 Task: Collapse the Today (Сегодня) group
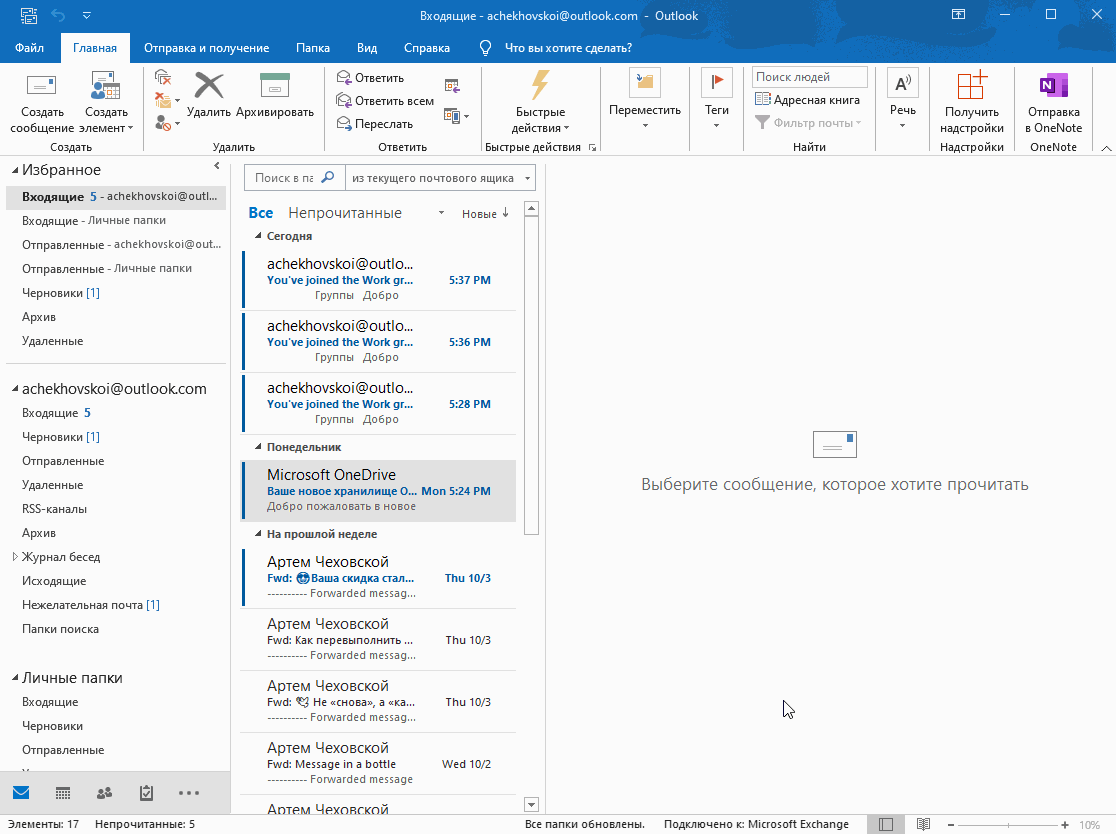click(258, 236)
